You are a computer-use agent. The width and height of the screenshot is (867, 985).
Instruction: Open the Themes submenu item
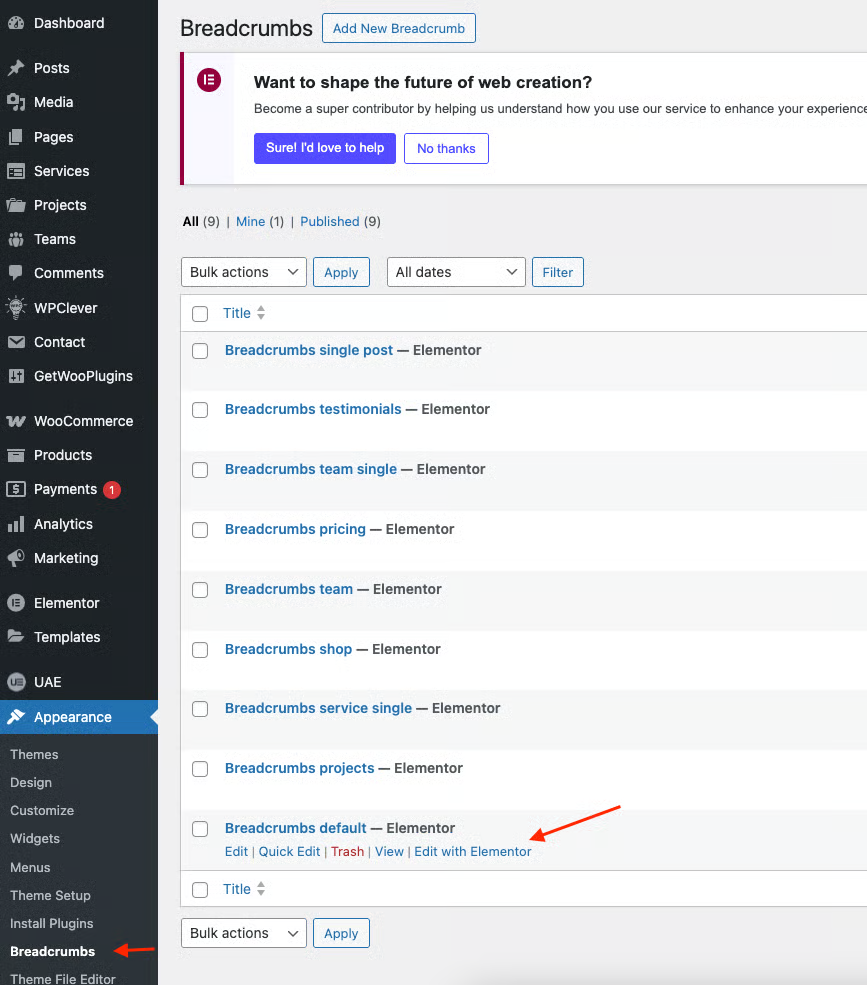[x=34, y=754]
